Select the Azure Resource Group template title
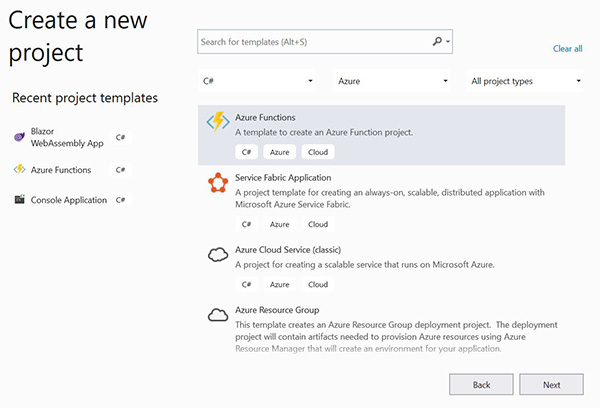The image size is (600, 408). (x=277, y=310)
